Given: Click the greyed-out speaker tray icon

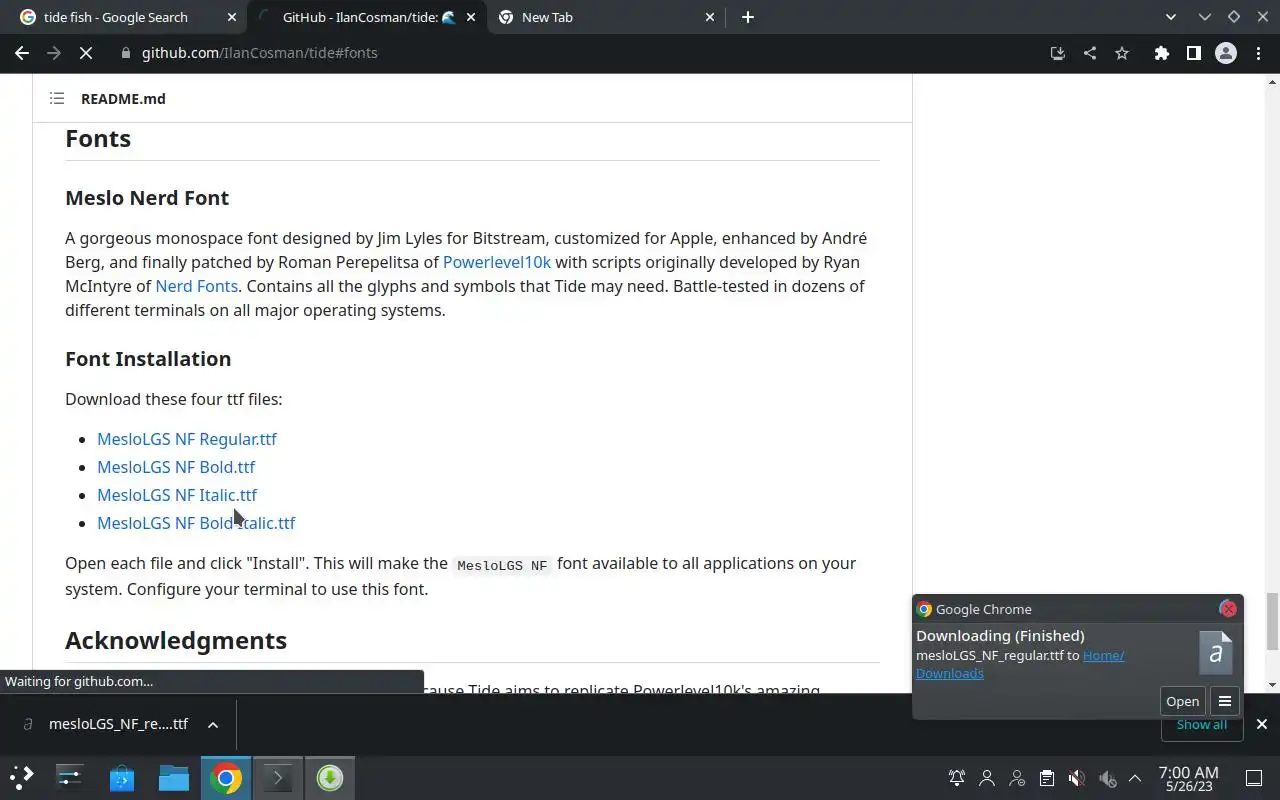Looking at the screenshot, I should [1107, 778].
